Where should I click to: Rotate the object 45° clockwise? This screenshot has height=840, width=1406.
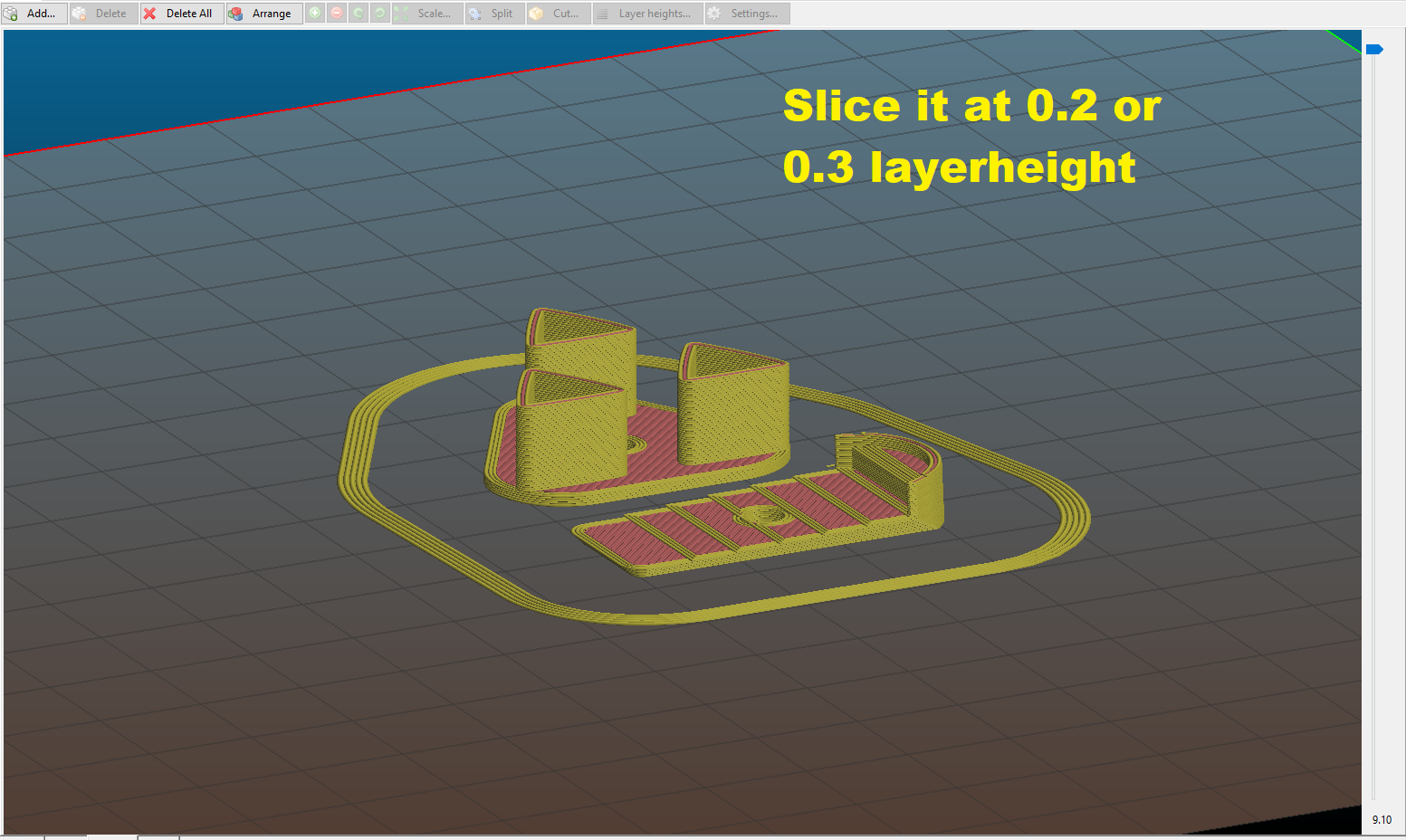point(380,14)
